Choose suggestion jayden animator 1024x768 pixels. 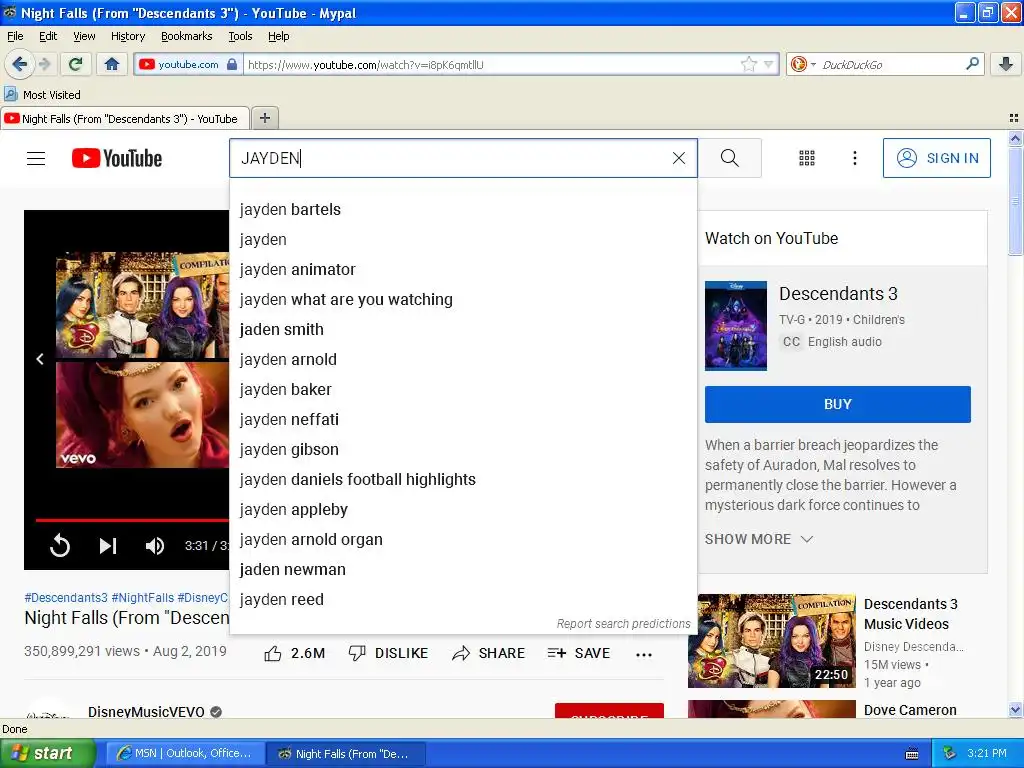[x=463, y=270]
